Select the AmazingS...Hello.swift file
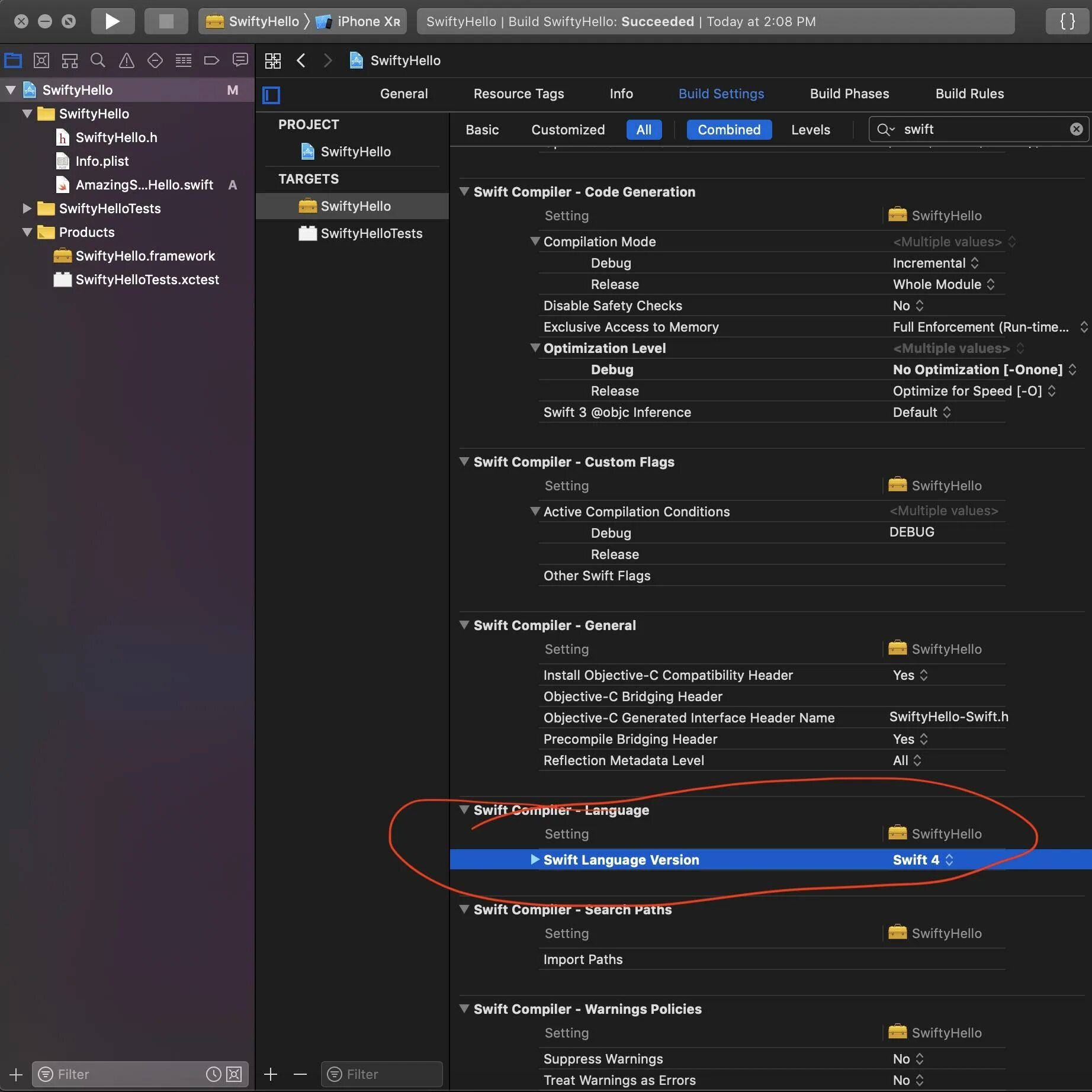 (x=144, y=185)
